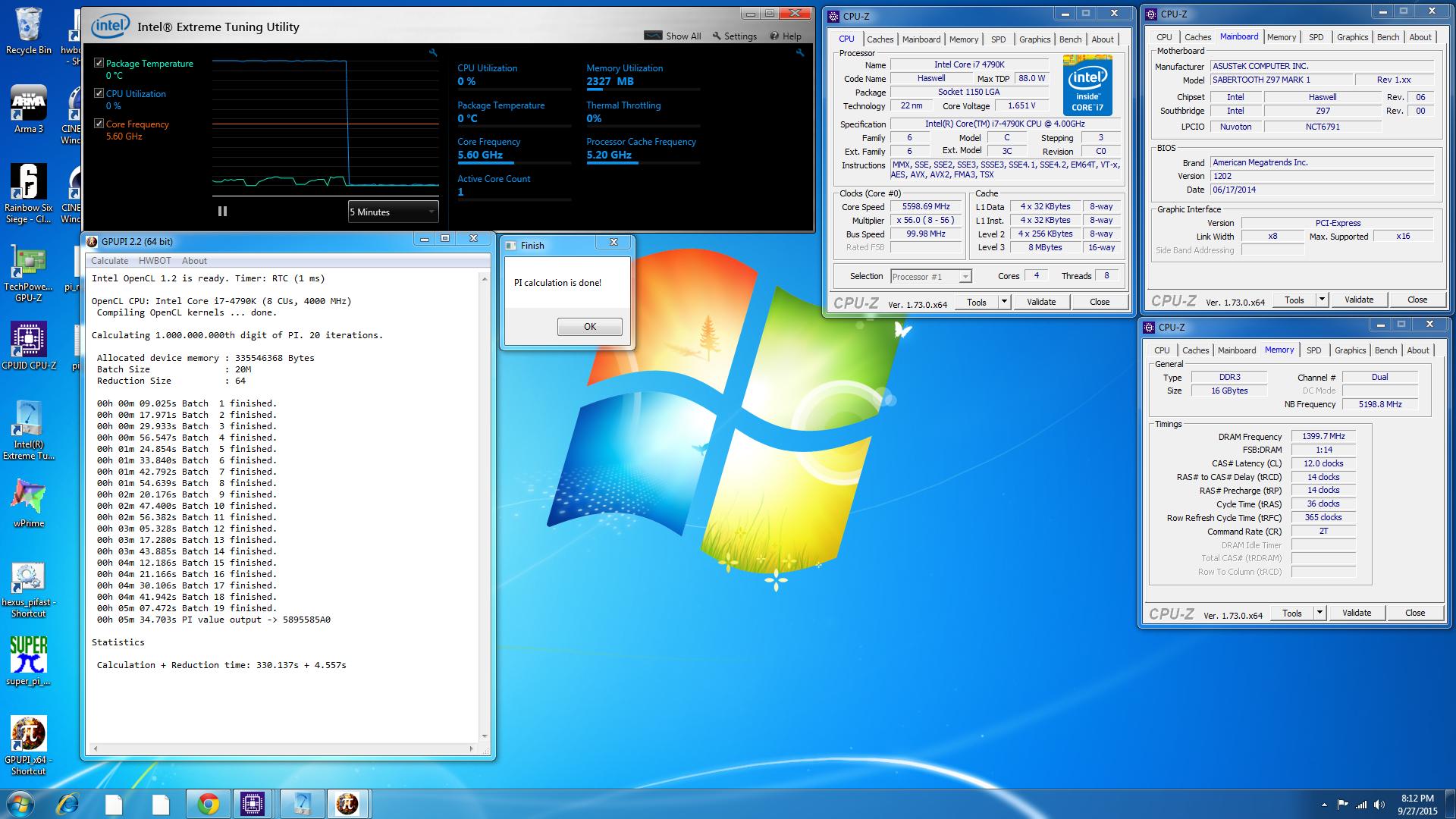This screenshot has width=1456, height=819.
Task: Click Close button in Memory CPU-Z window
Action: pos(1414,613)
